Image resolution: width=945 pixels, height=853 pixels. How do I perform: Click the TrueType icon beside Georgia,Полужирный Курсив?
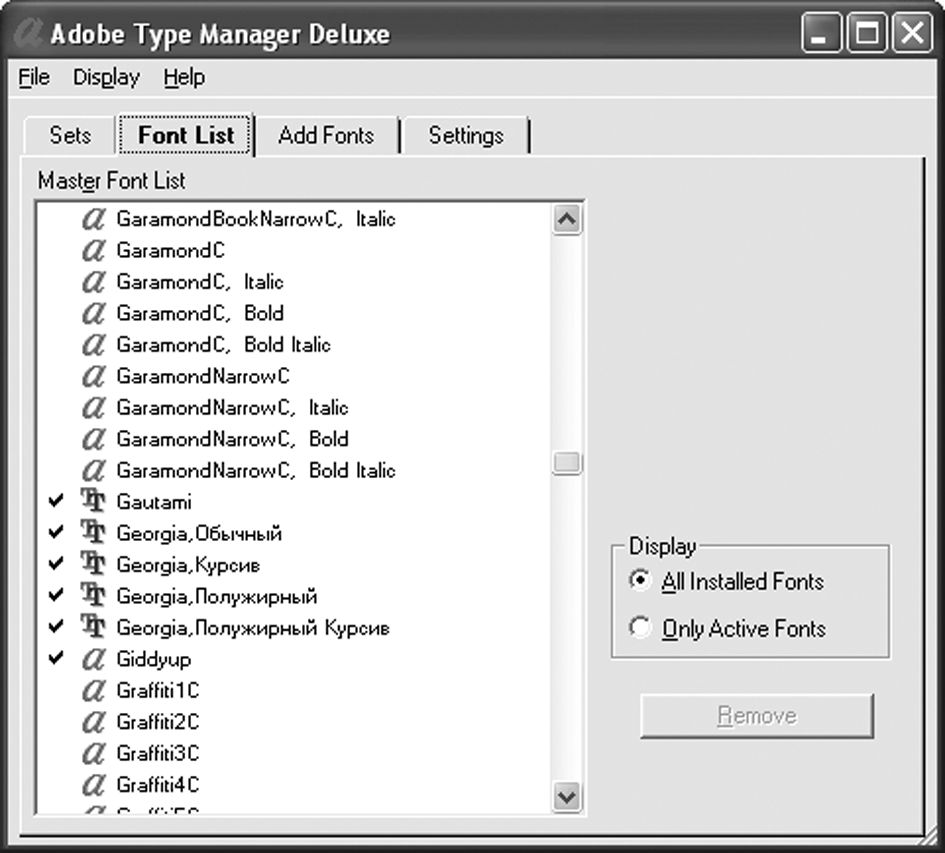click(93, 626)
